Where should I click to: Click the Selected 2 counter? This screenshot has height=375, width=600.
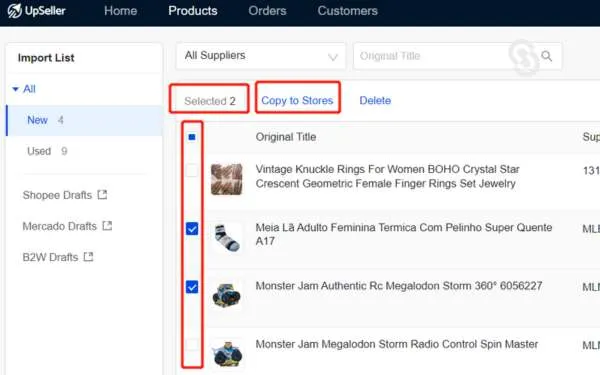pyautogui.click(x=210, y=101)
